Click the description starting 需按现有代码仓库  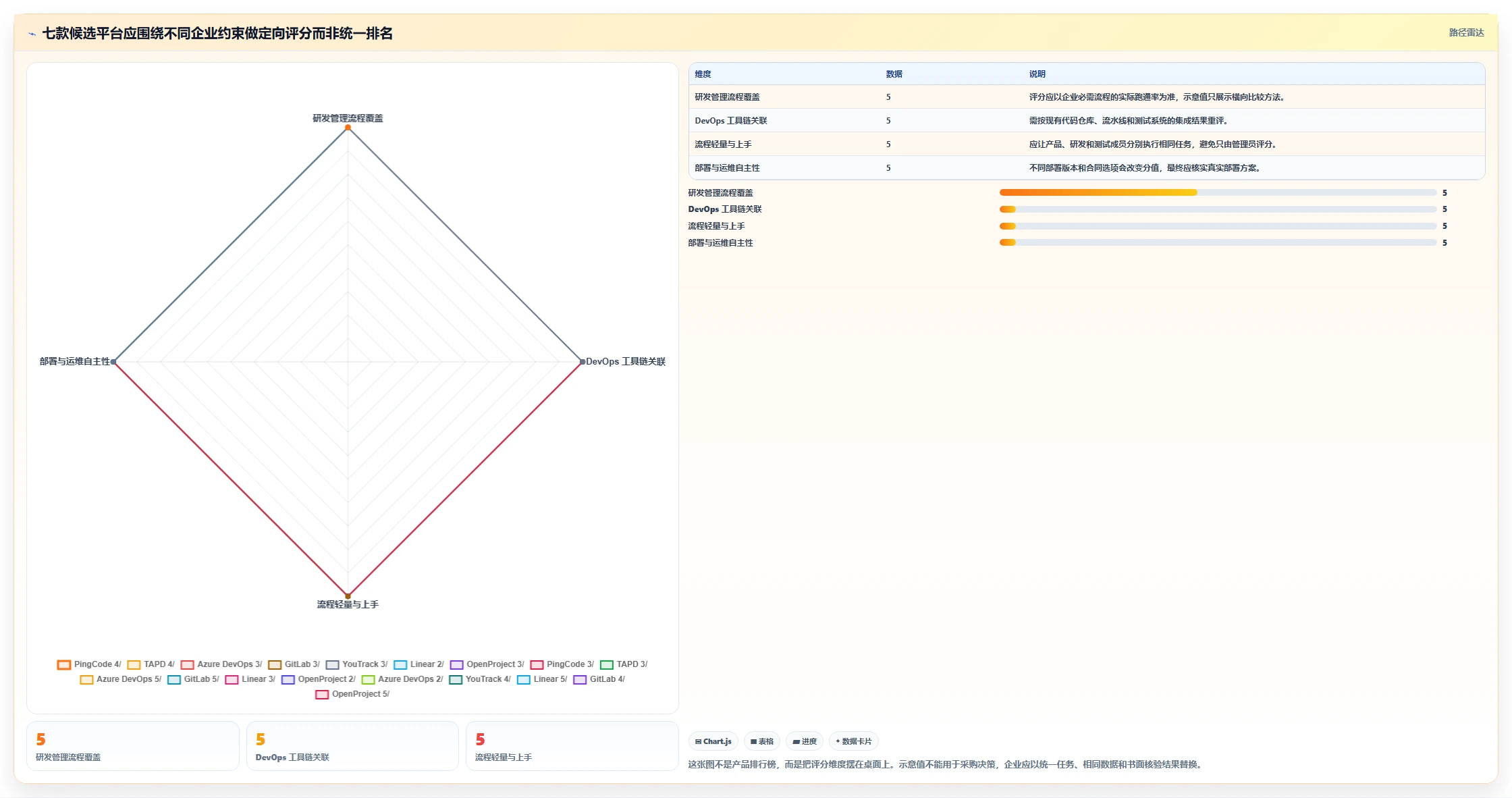[x=1130, y=121]
